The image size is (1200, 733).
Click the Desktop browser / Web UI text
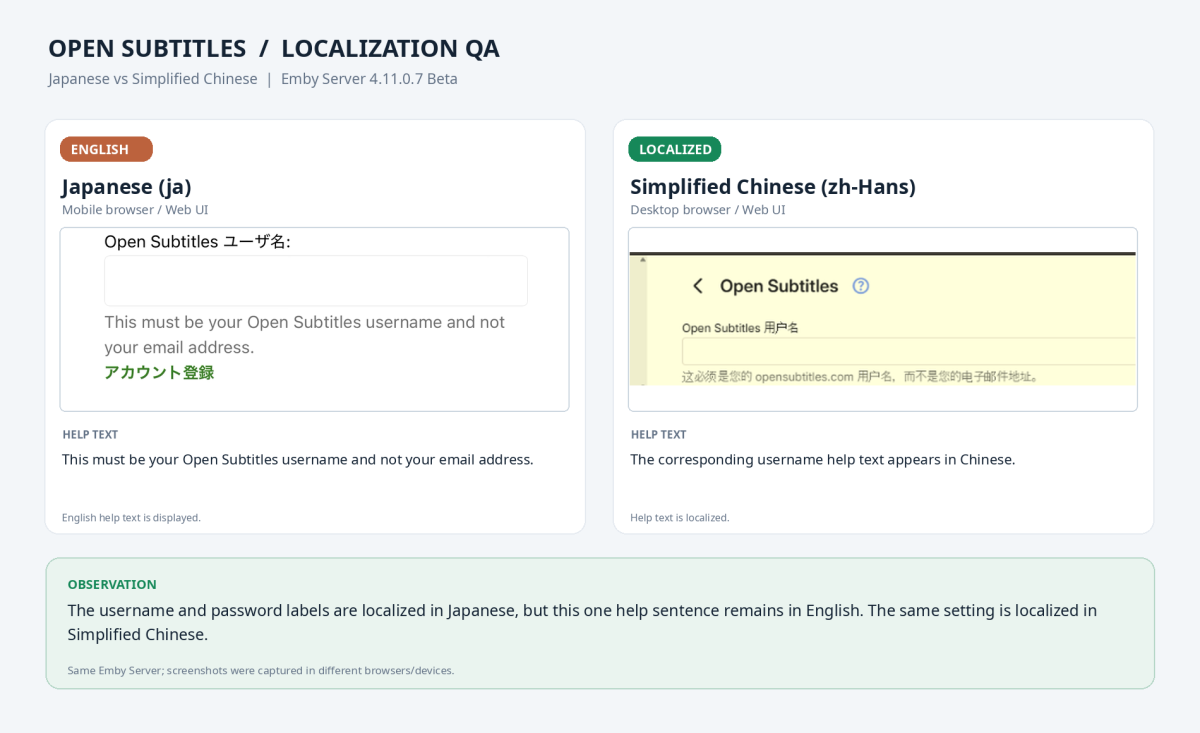708,210
